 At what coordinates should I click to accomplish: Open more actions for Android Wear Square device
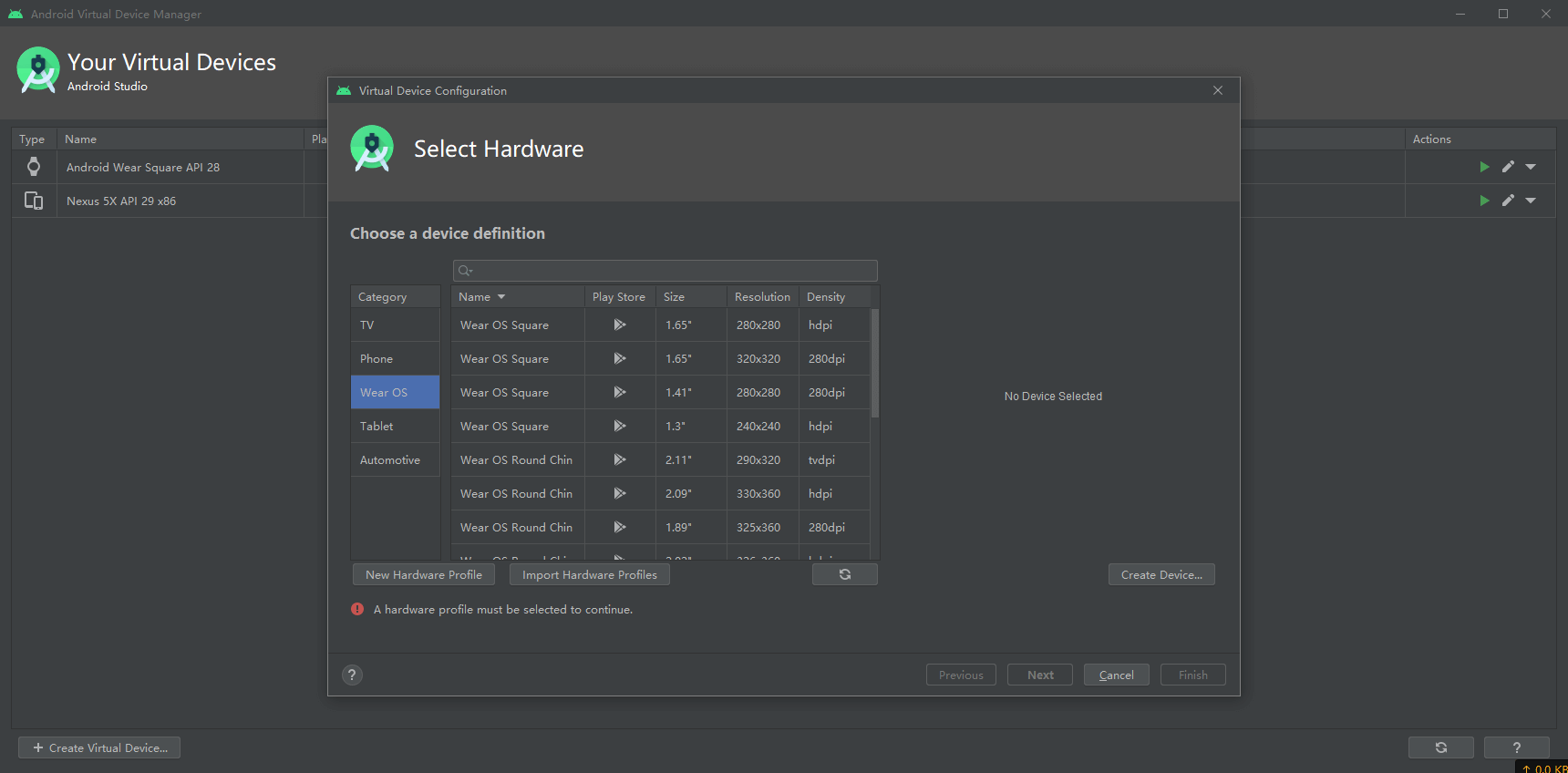pyautogui.click(x=1531, y=167)
